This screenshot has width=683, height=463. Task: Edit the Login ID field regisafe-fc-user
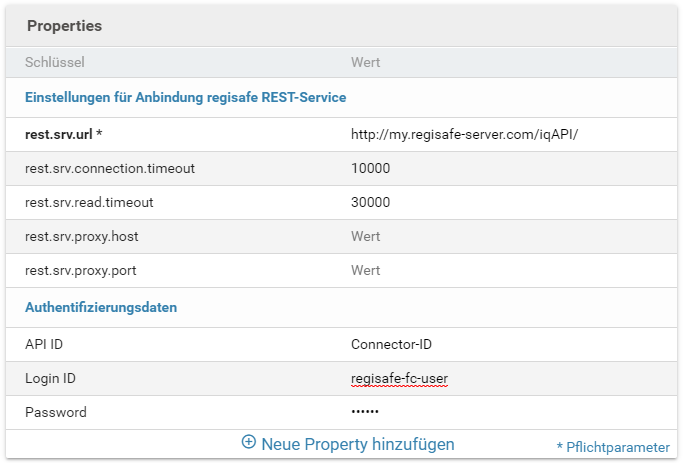(399, 378)
